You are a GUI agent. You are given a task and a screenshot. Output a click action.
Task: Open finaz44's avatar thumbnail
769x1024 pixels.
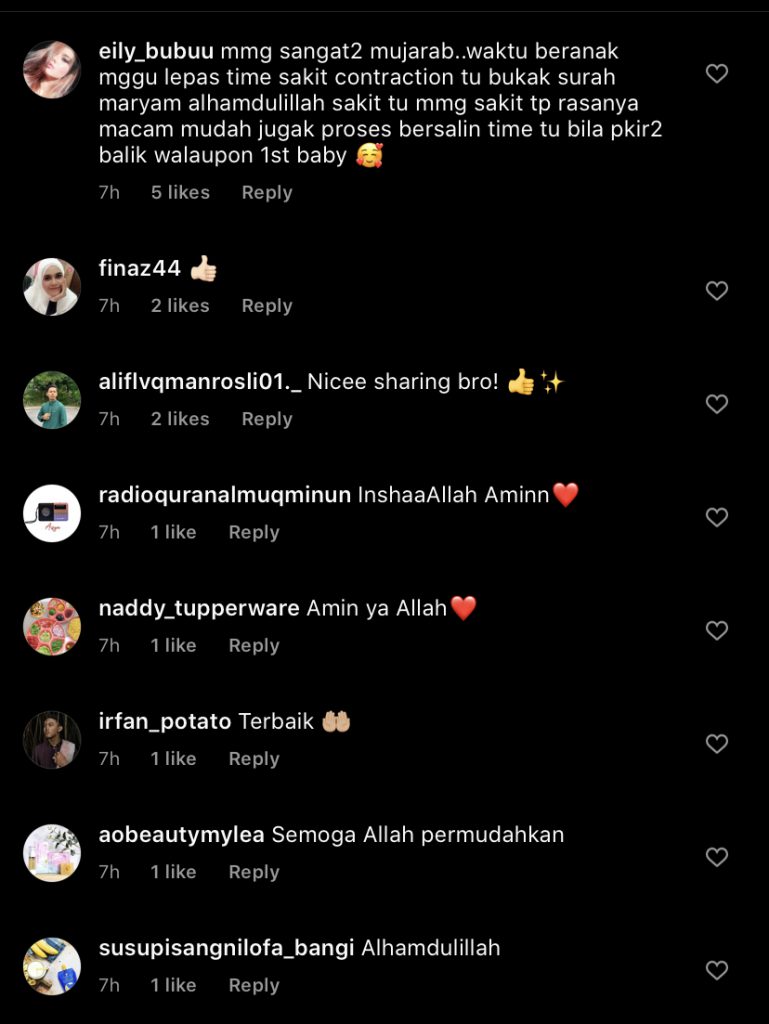point(52,287)
